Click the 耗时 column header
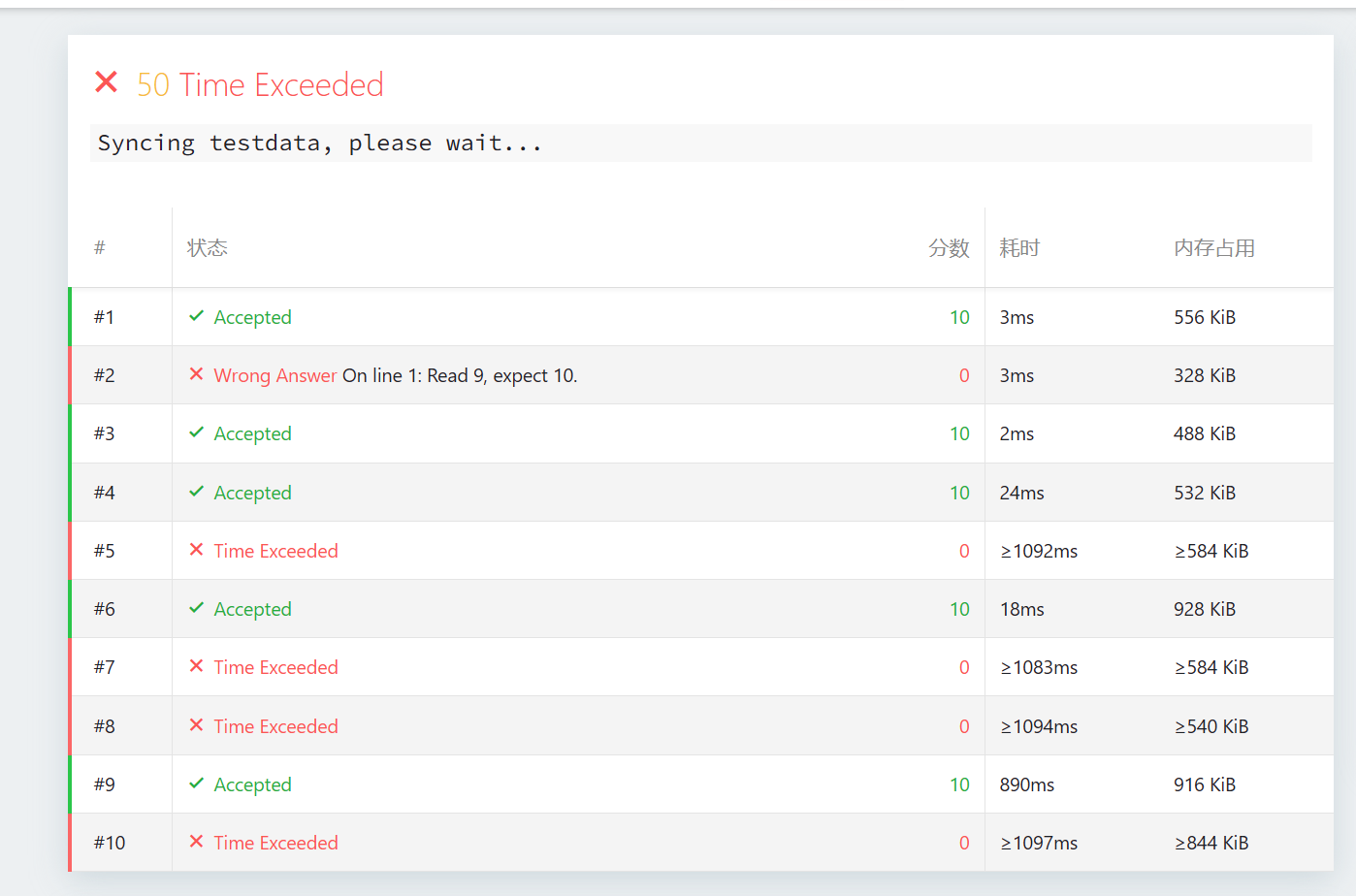The image size is (1356, 896). coord(1019,248)
